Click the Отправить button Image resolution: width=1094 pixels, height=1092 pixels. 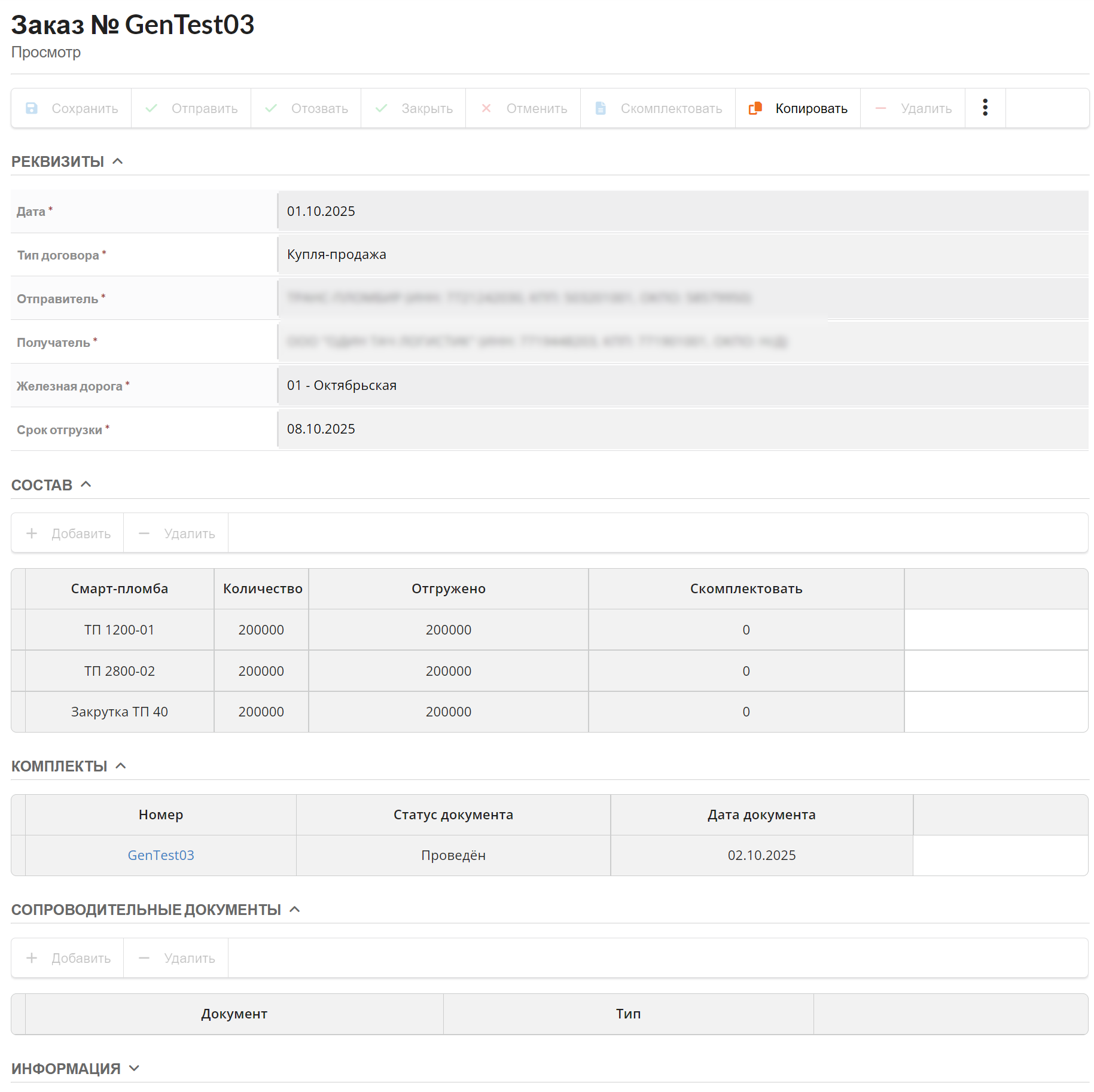191,108
